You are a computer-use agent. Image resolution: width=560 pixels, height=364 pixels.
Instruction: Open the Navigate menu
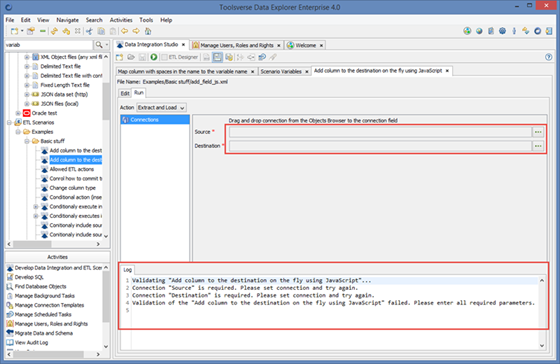coord(68,20)
